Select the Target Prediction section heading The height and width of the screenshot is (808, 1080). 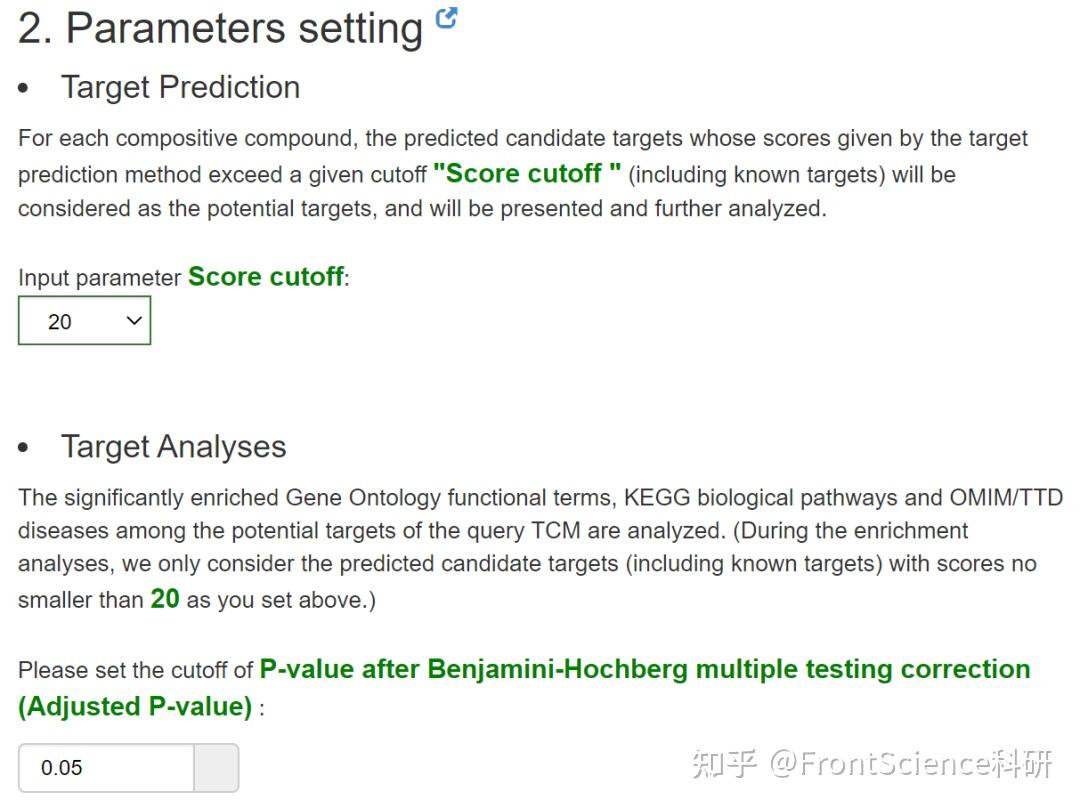pos(180,87)
